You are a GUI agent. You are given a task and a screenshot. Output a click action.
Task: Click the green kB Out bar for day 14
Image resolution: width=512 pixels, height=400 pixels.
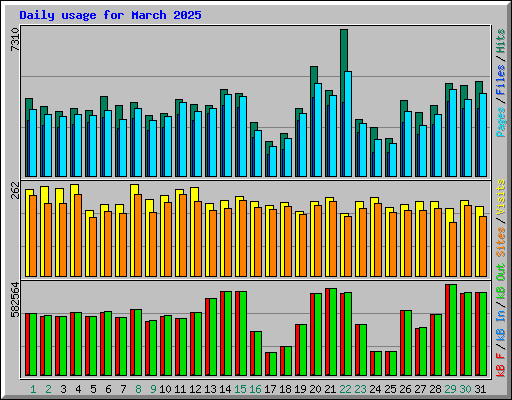[x=228, y=333]
